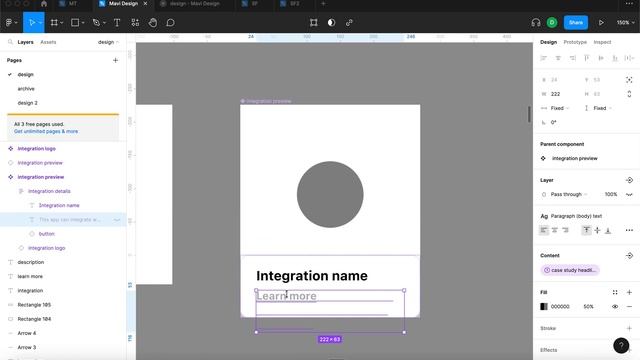Image resolution: width=640 pixels, height=360 pixels.
Task: Toggle constrain proportions icon
Action: point(629,94)
